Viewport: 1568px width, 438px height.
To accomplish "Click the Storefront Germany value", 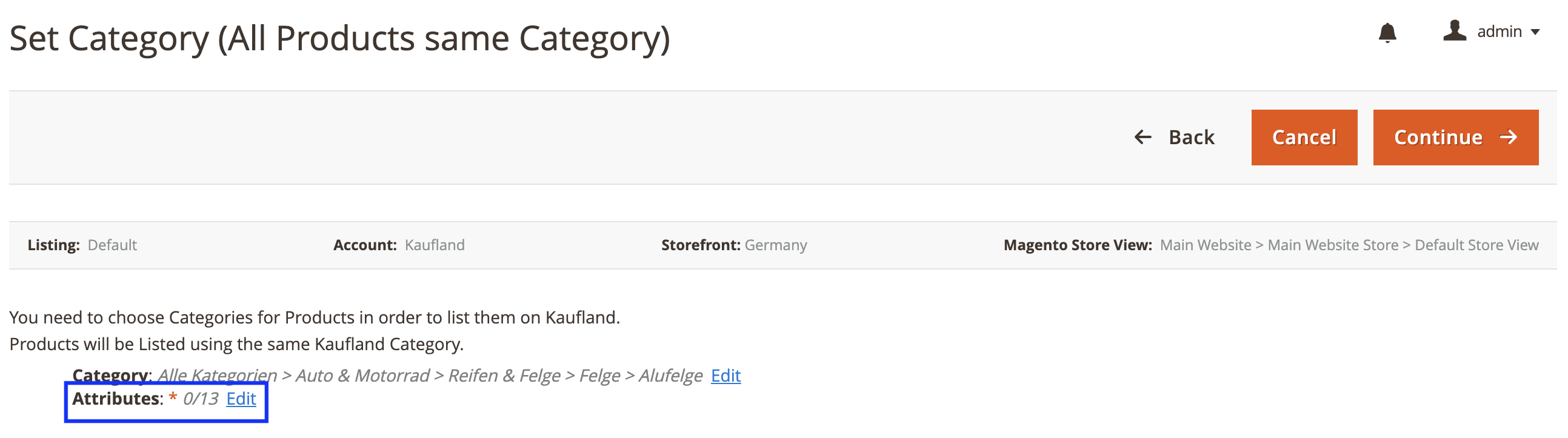I will coord(776,245).
